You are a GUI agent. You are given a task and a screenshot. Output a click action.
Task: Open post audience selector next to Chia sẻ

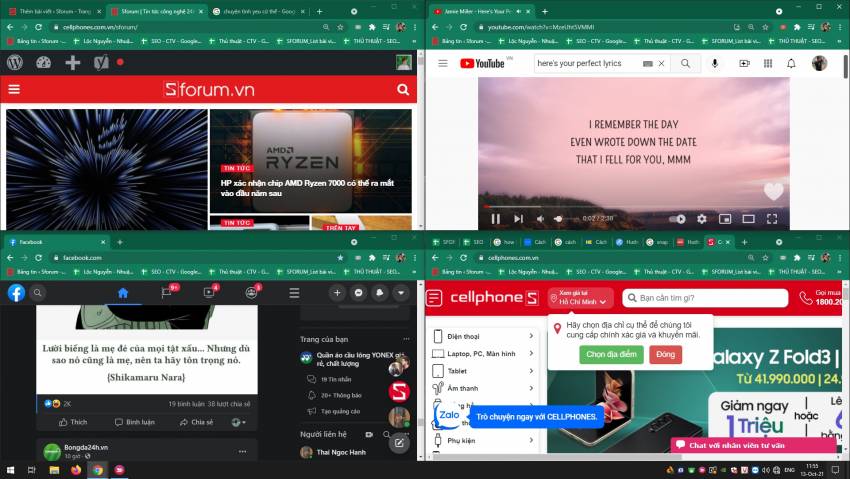[x=238, y=422]
